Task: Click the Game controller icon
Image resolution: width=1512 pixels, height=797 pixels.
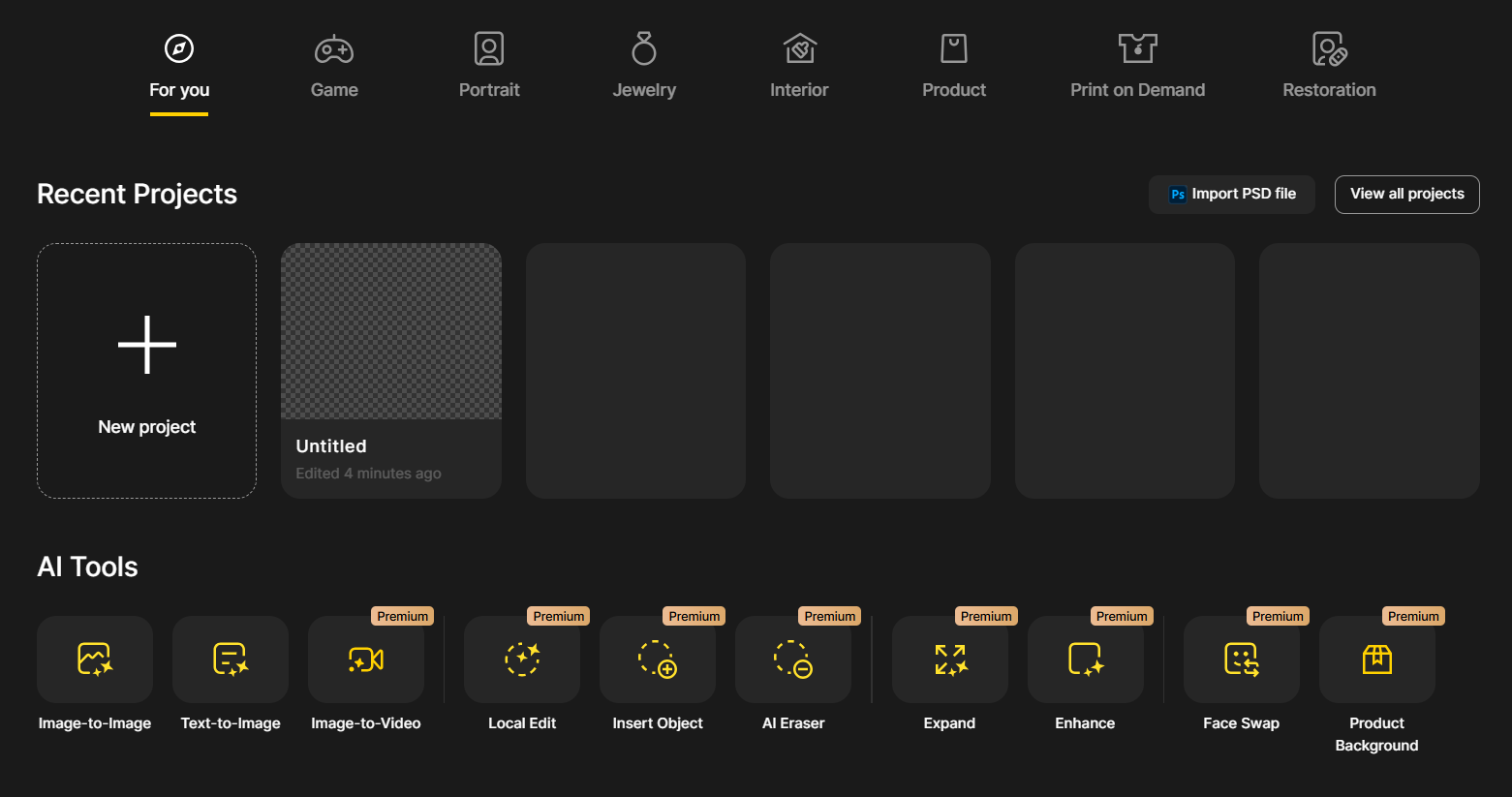Action: click(334, 48)
